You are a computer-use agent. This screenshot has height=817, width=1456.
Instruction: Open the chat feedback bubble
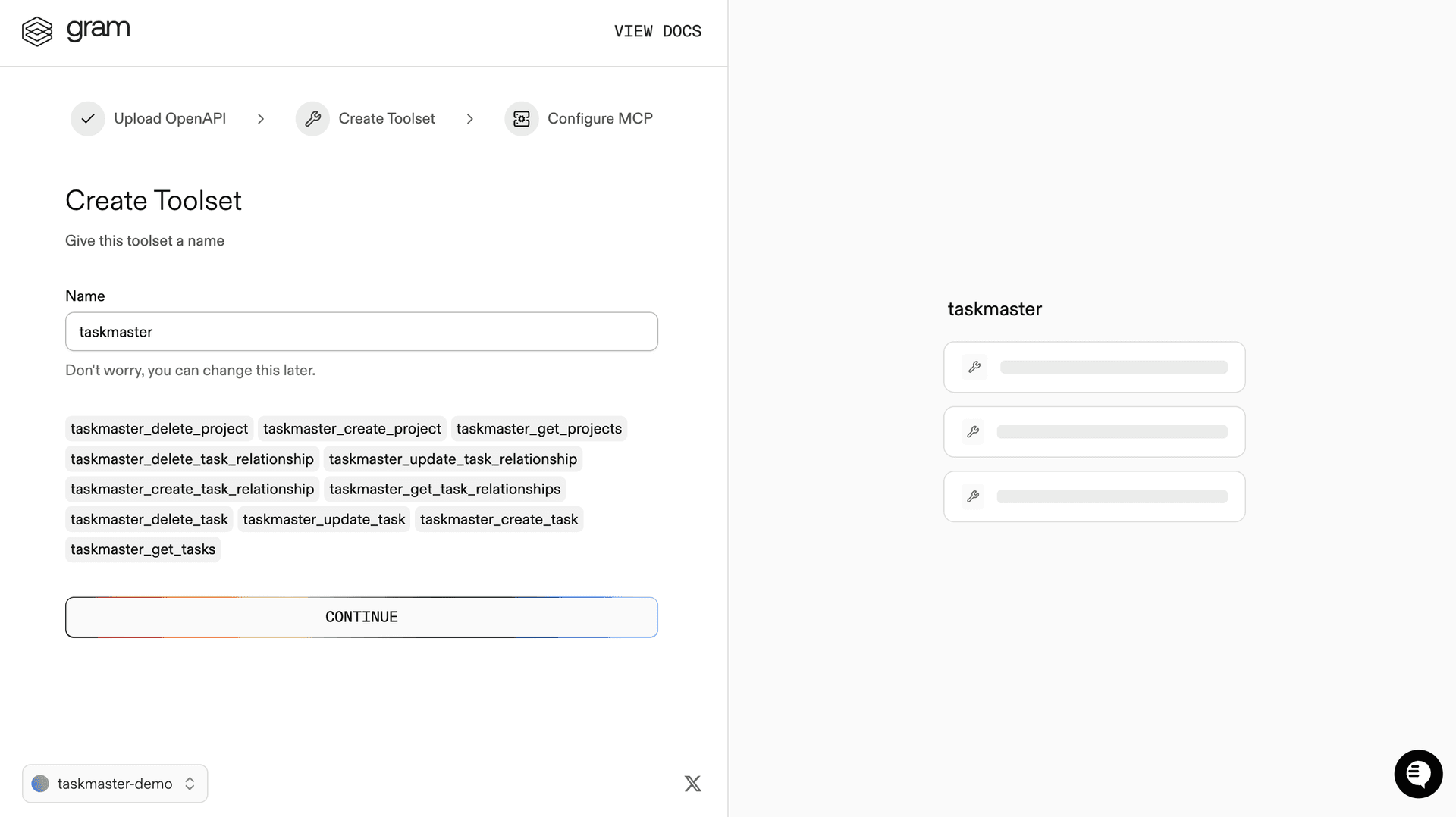click(1419, 774)
